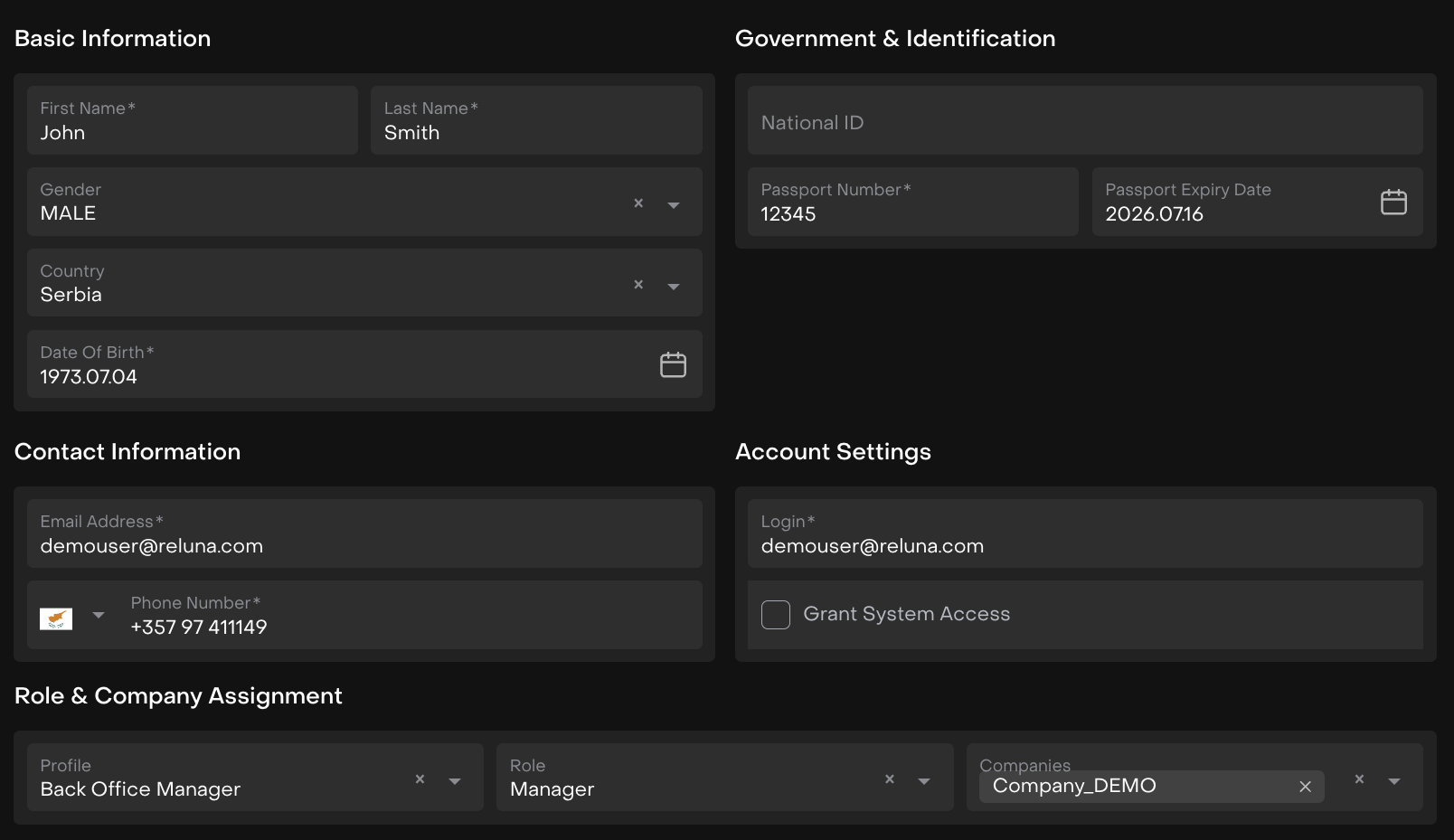Focus the Email Address field
The width and height of the screenshot is (1454, 840).
[x=364, y=535]
